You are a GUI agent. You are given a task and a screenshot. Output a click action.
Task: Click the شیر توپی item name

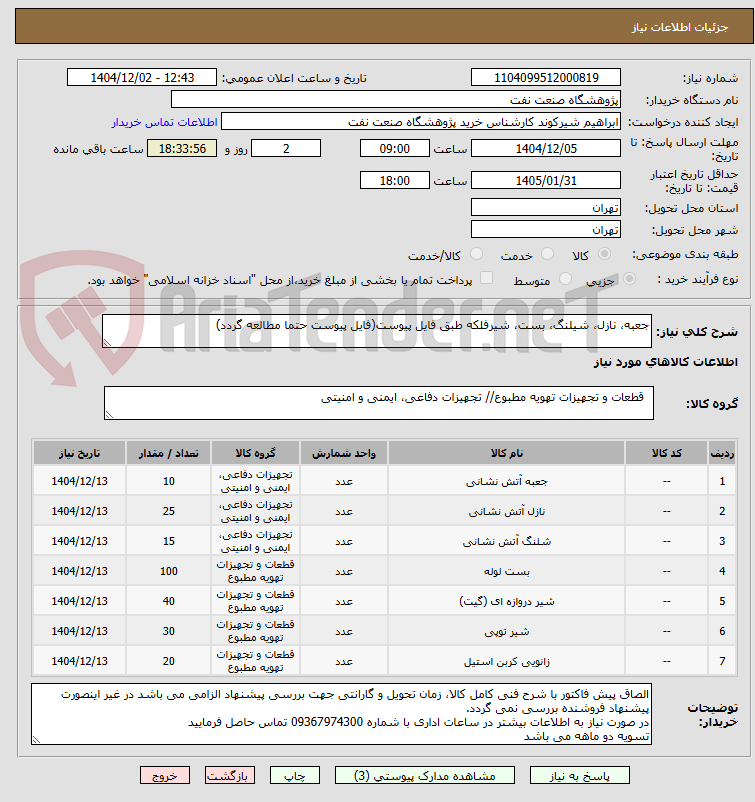coord(506,631)
